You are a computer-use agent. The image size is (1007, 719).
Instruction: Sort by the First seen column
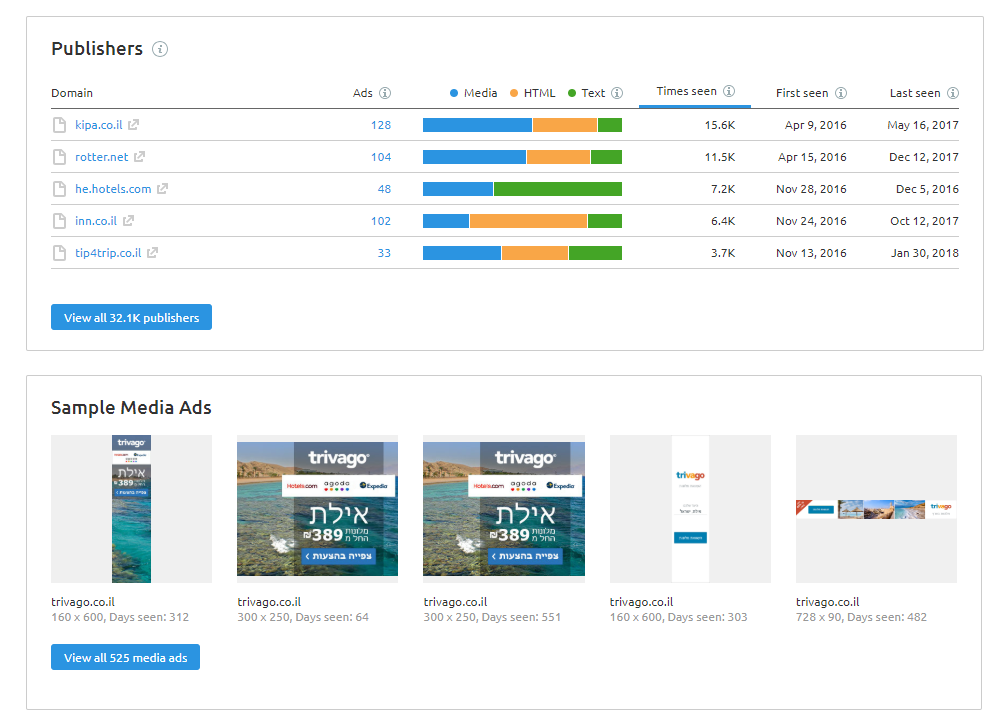801,93
